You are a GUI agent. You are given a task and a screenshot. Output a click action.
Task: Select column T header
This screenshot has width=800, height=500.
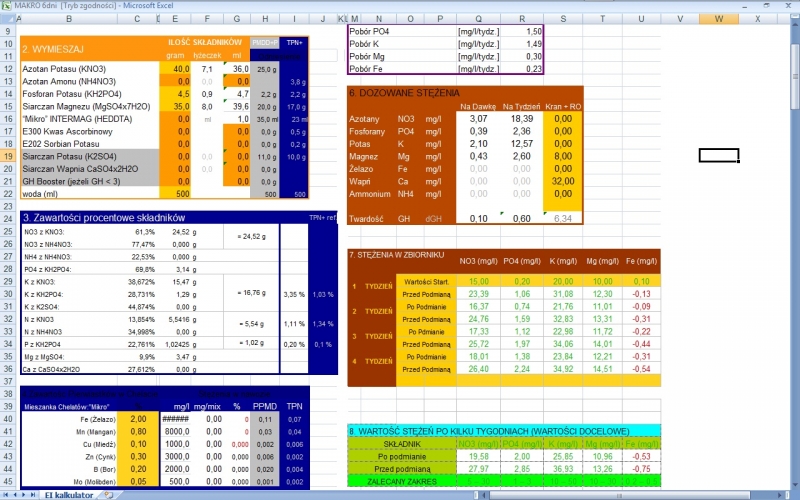[x=602, y=19]
